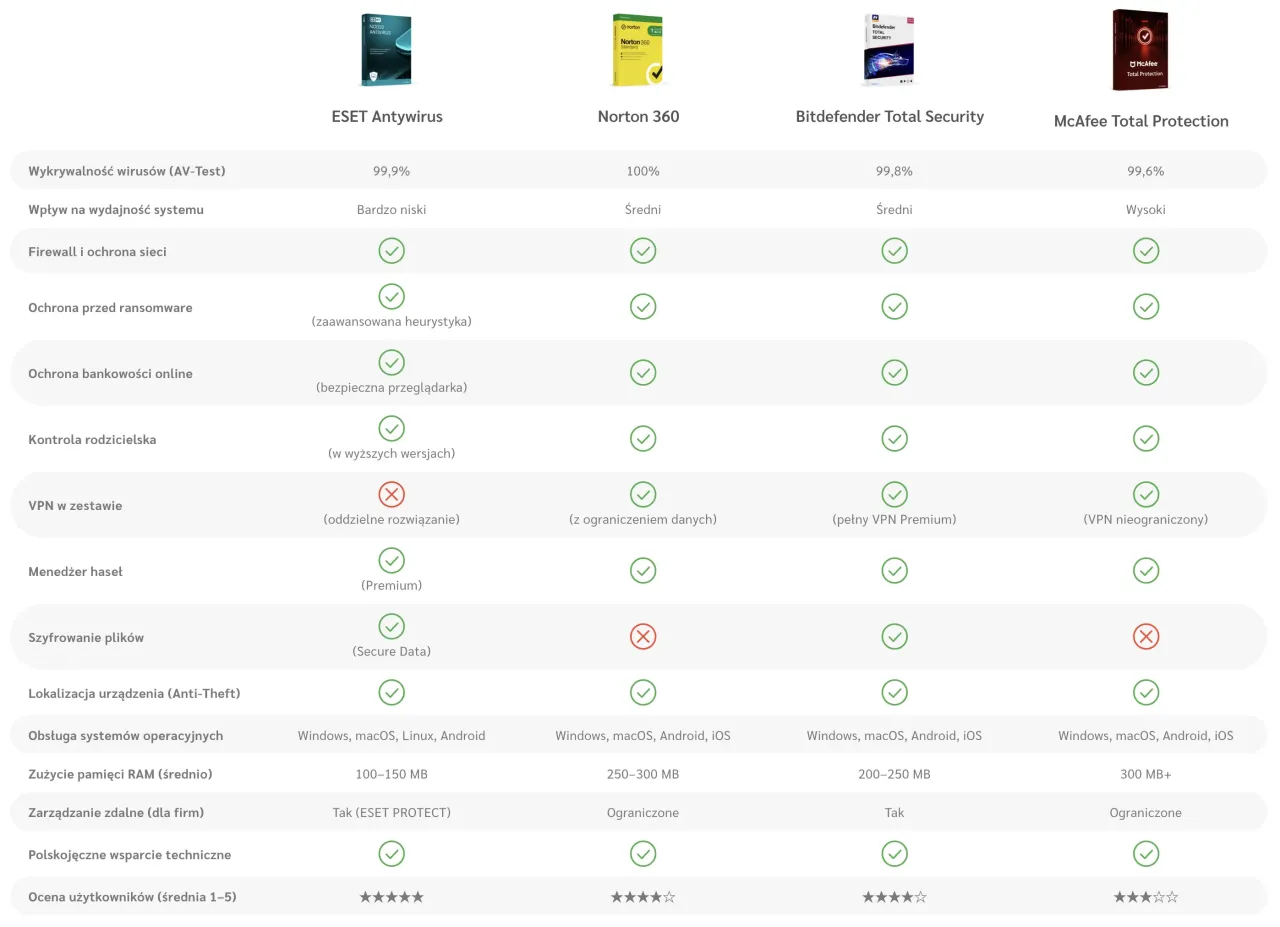The width and height of the screenshot is (1280, 927).
Task: Select the checkmark for ESET online banking protection
Action: tap(391, 362)
